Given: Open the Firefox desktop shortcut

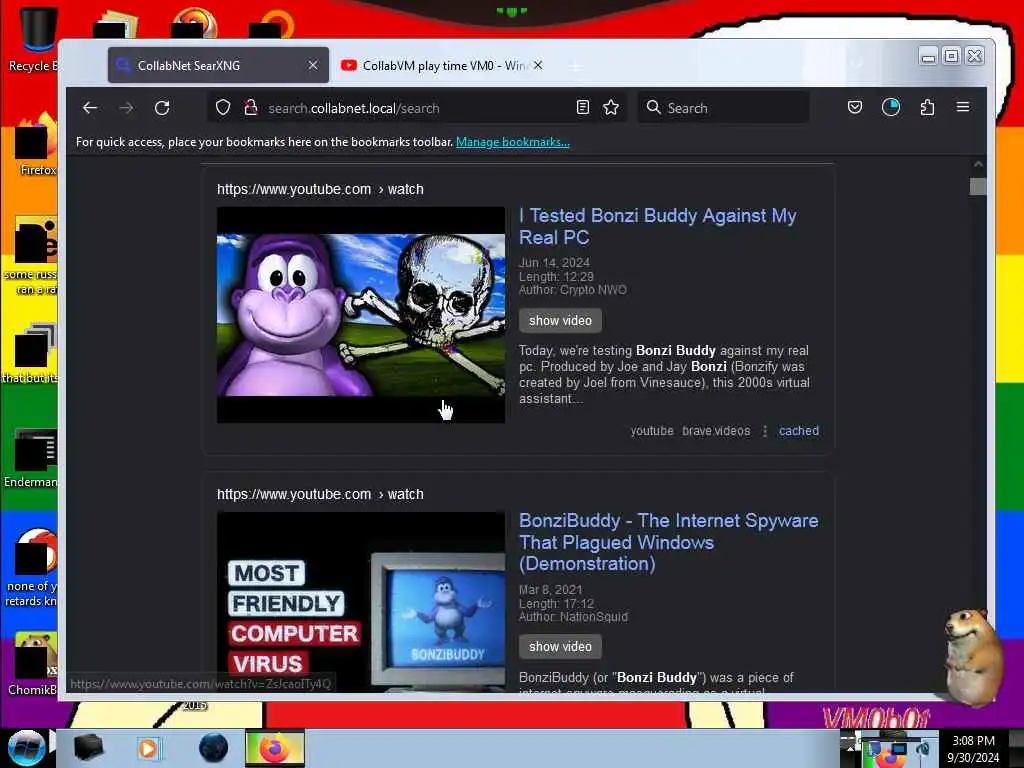Looking at the screenshot, I should pos(35,145).
